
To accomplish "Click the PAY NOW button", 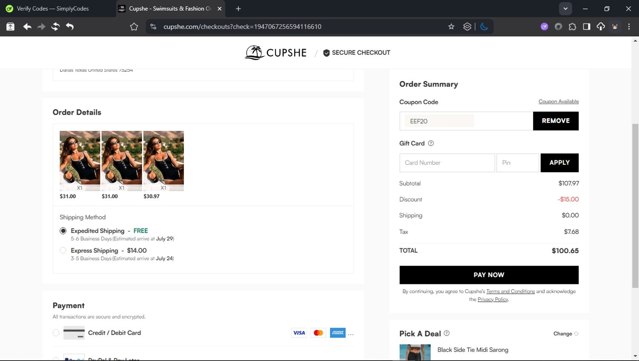I will click(489, 275).
